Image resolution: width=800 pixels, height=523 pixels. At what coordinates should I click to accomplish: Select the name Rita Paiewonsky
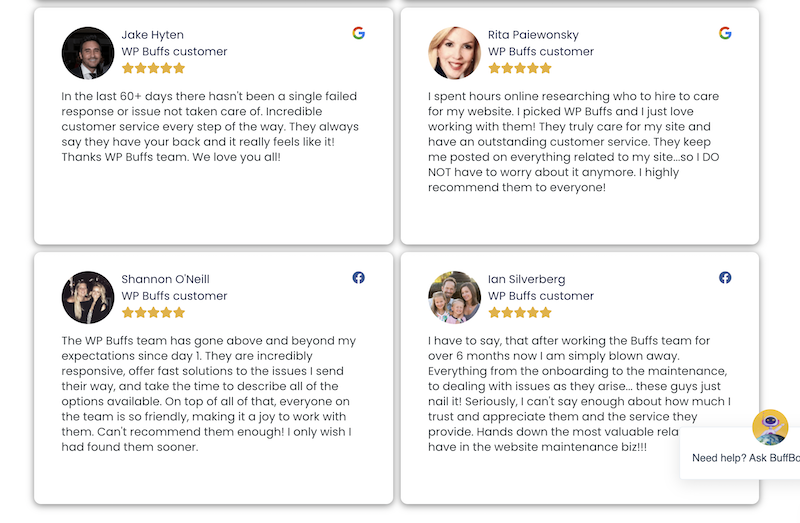pos(533,35)
